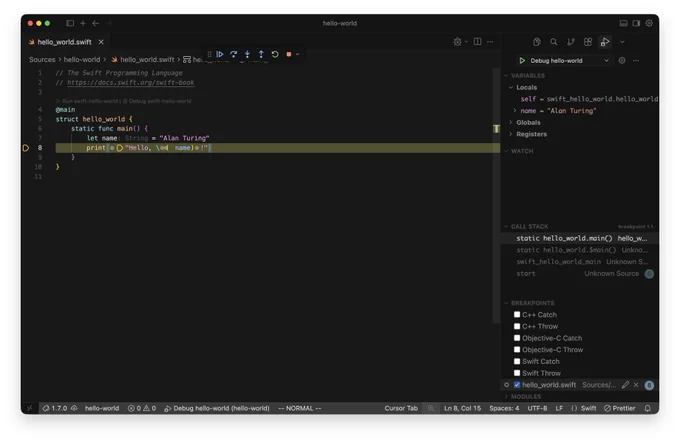Enable the Swift Catch breakpoint
The width and height of the screenshot is (680, 442).
(x=517, y=361)
